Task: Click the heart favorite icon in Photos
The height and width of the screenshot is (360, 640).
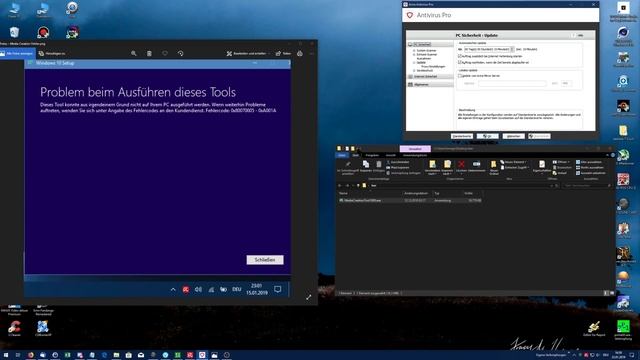Action: 165,53
